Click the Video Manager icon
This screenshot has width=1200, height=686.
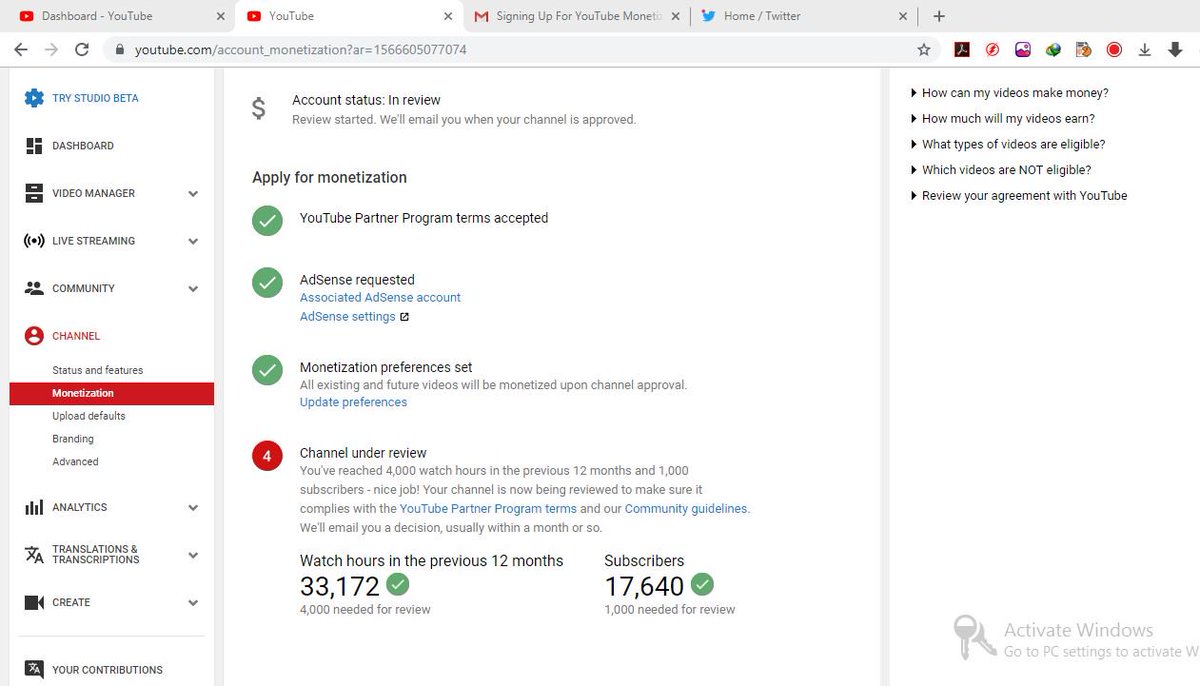(x=34, y=193)
